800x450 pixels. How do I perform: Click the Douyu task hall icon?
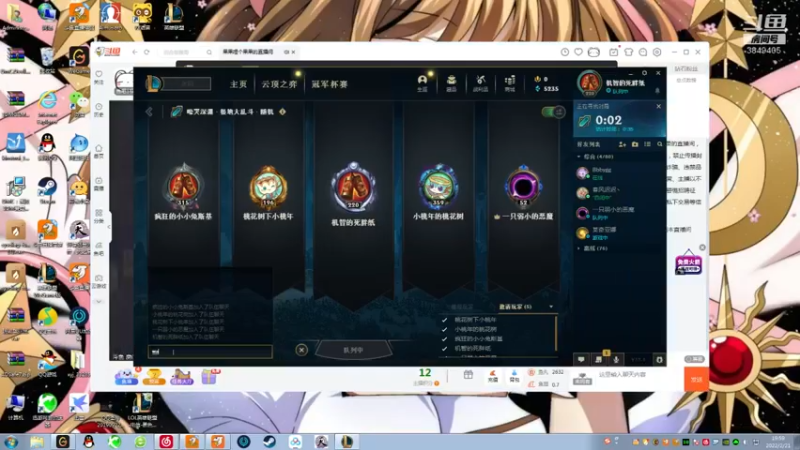(x=182, y=377)
